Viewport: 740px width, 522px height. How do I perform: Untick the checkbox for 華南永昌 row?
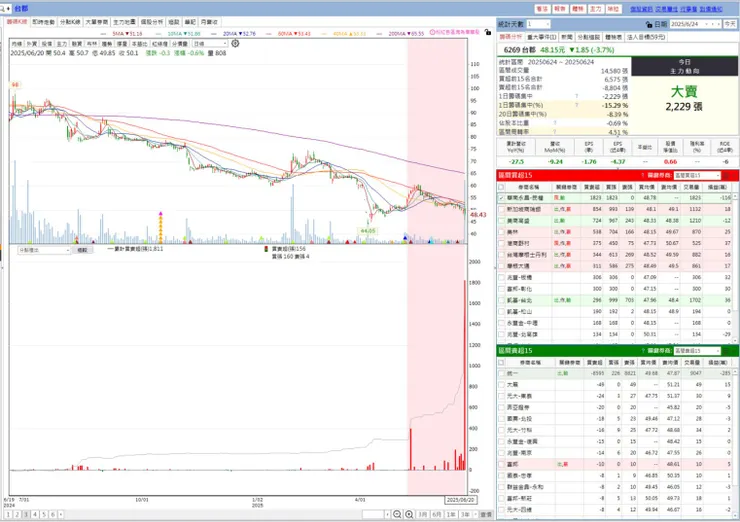tap(501, 198)
